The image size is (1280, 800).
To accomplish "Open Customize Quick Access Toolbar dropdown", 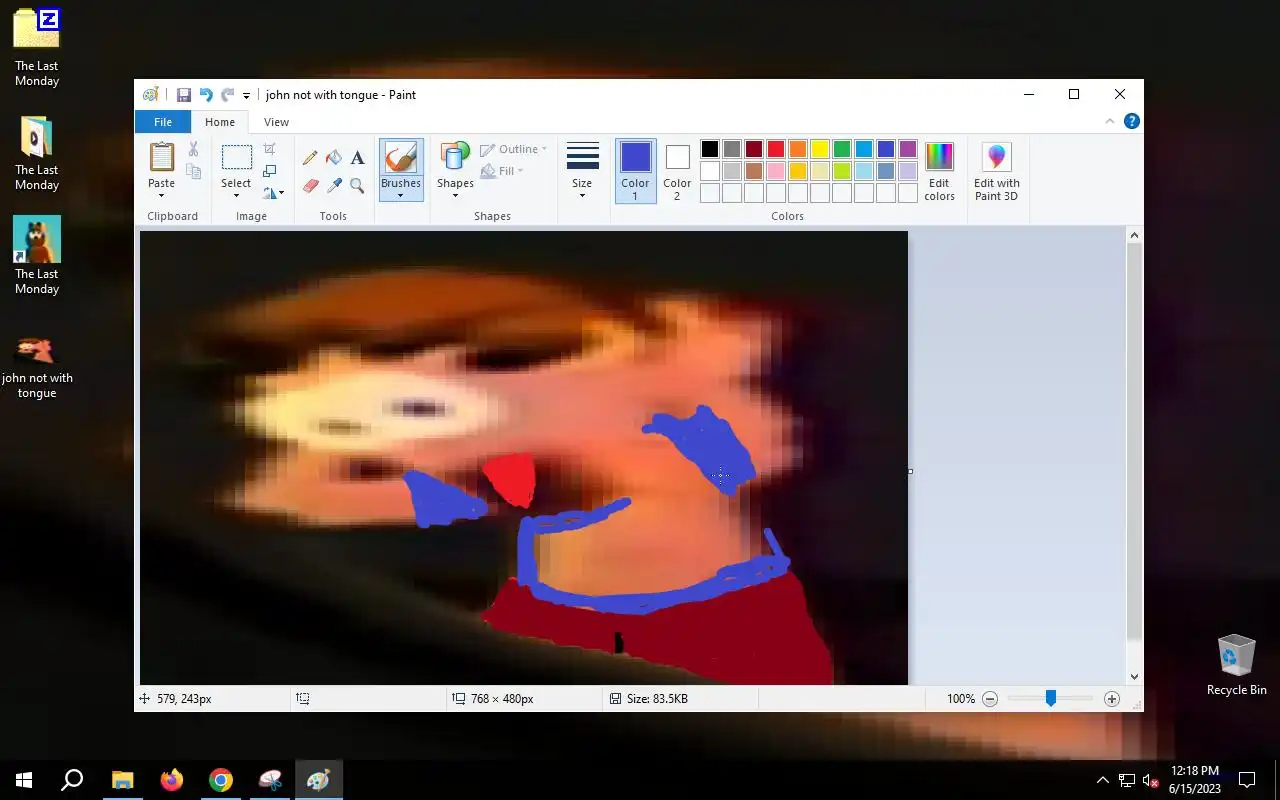I will (x=246, y=96).
